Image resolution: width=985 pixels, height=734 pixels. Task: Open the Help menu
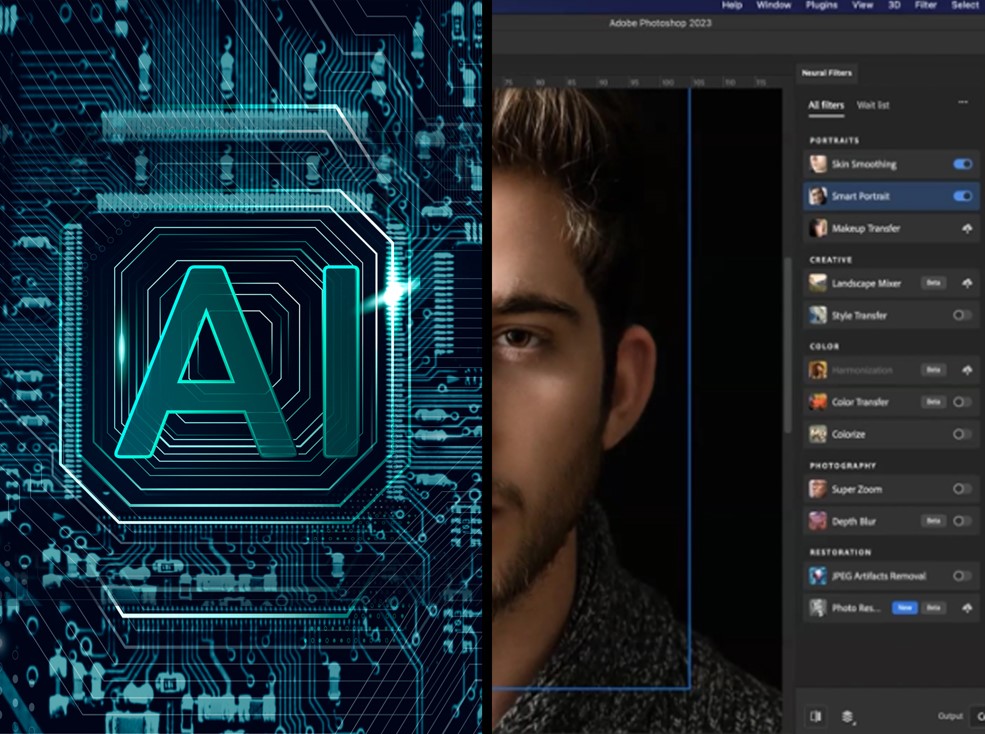click(732, 5)
